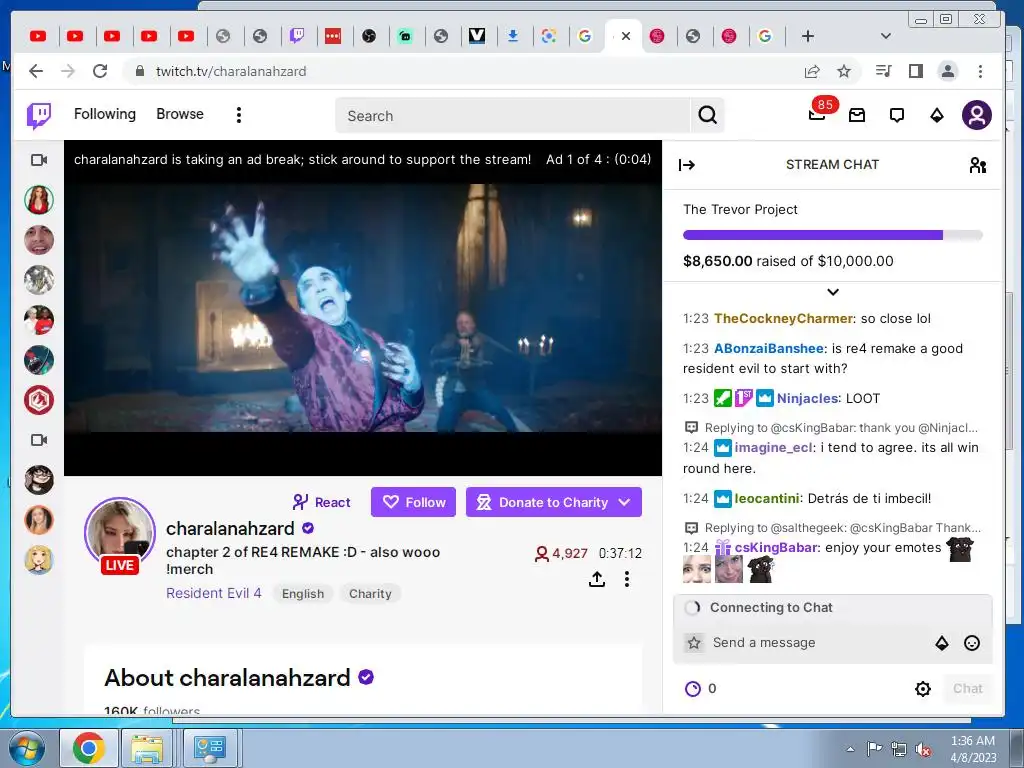Click followed channels camera icon atop sidebar
The image size is (1024, 768).
pos(39,160)
